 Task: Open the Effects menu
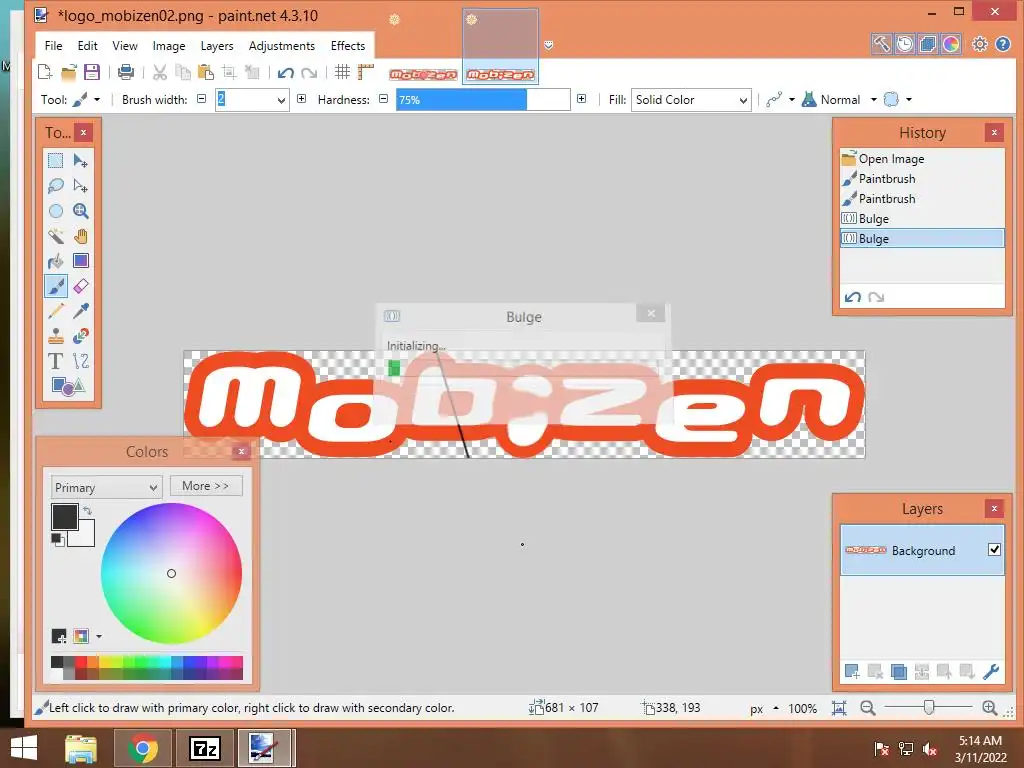pyautogui.click(x=348, y=46)
